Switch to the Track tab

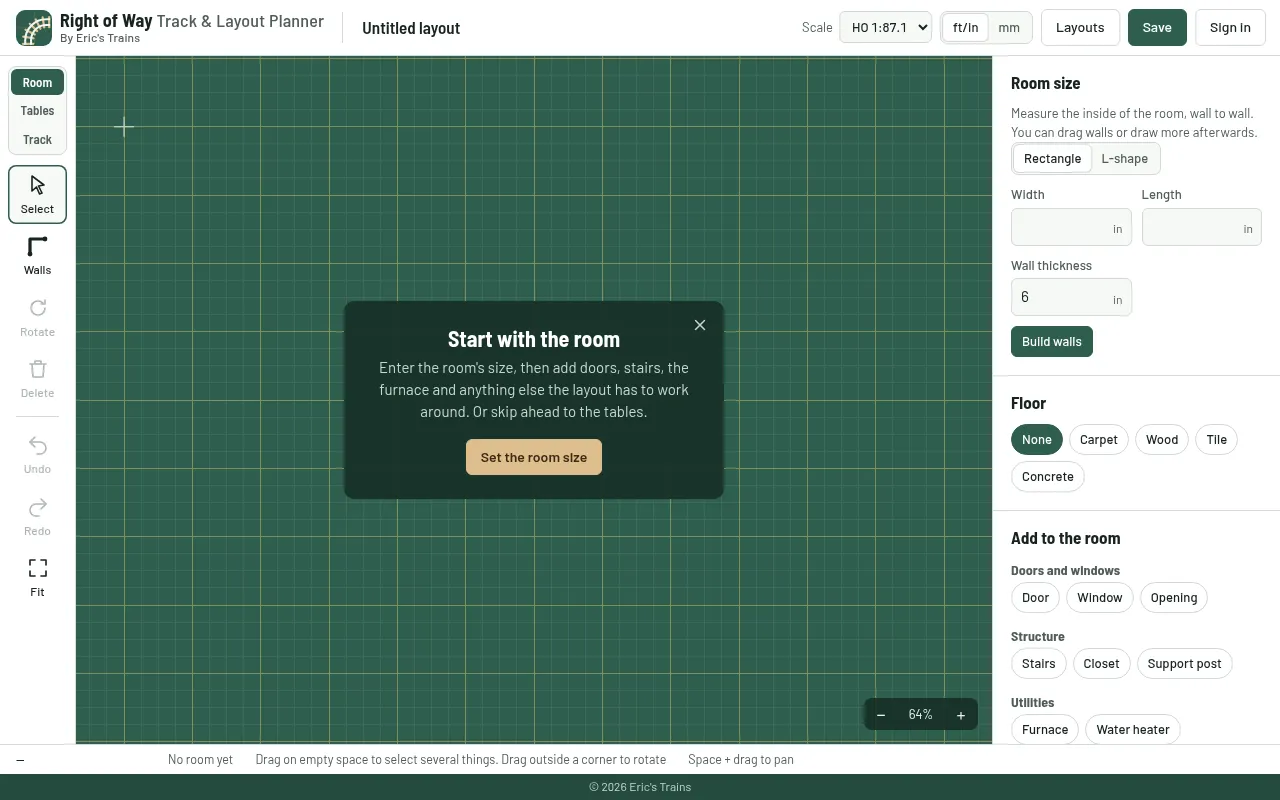point(38,140)
